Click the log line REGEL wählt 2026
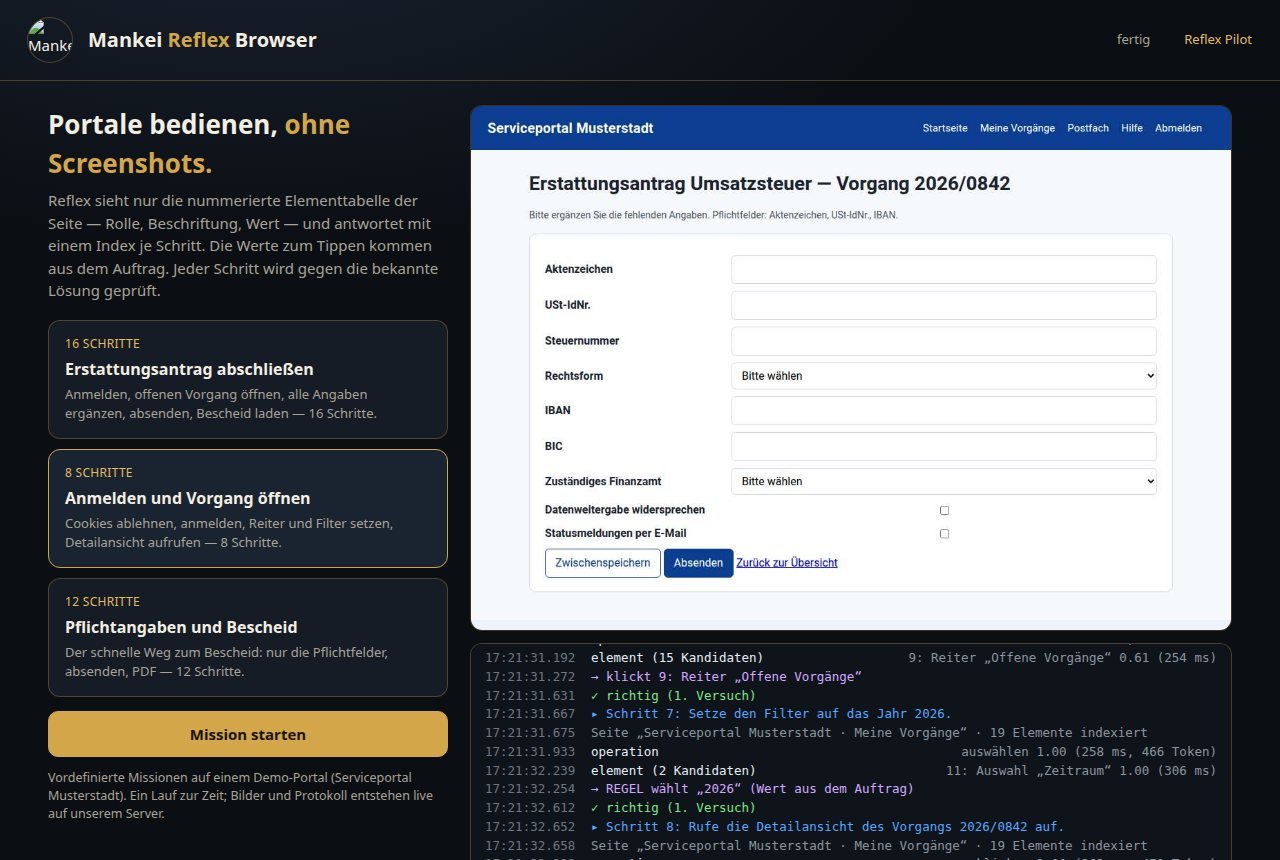 click(x=752, y=789)
